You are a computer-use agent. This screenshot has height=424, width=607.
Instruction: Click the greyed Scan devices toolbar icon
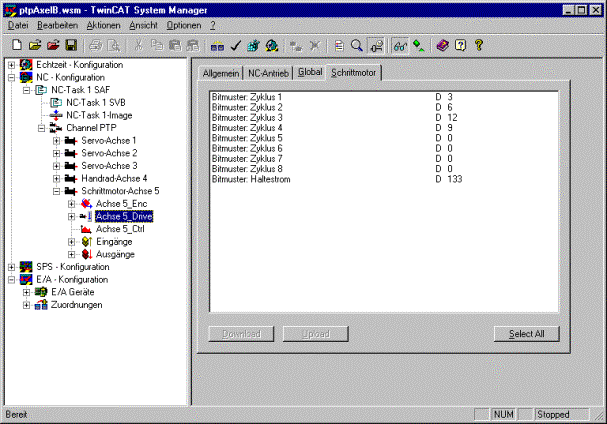(x=297, y=46)
